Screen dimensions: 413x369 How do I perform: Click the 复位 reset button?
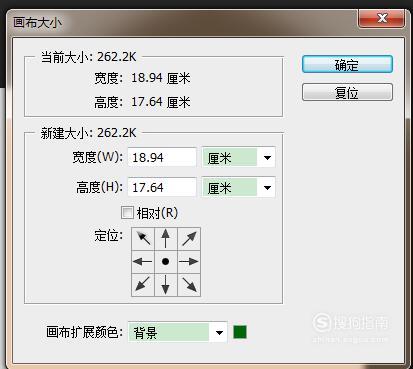(347, 92)
